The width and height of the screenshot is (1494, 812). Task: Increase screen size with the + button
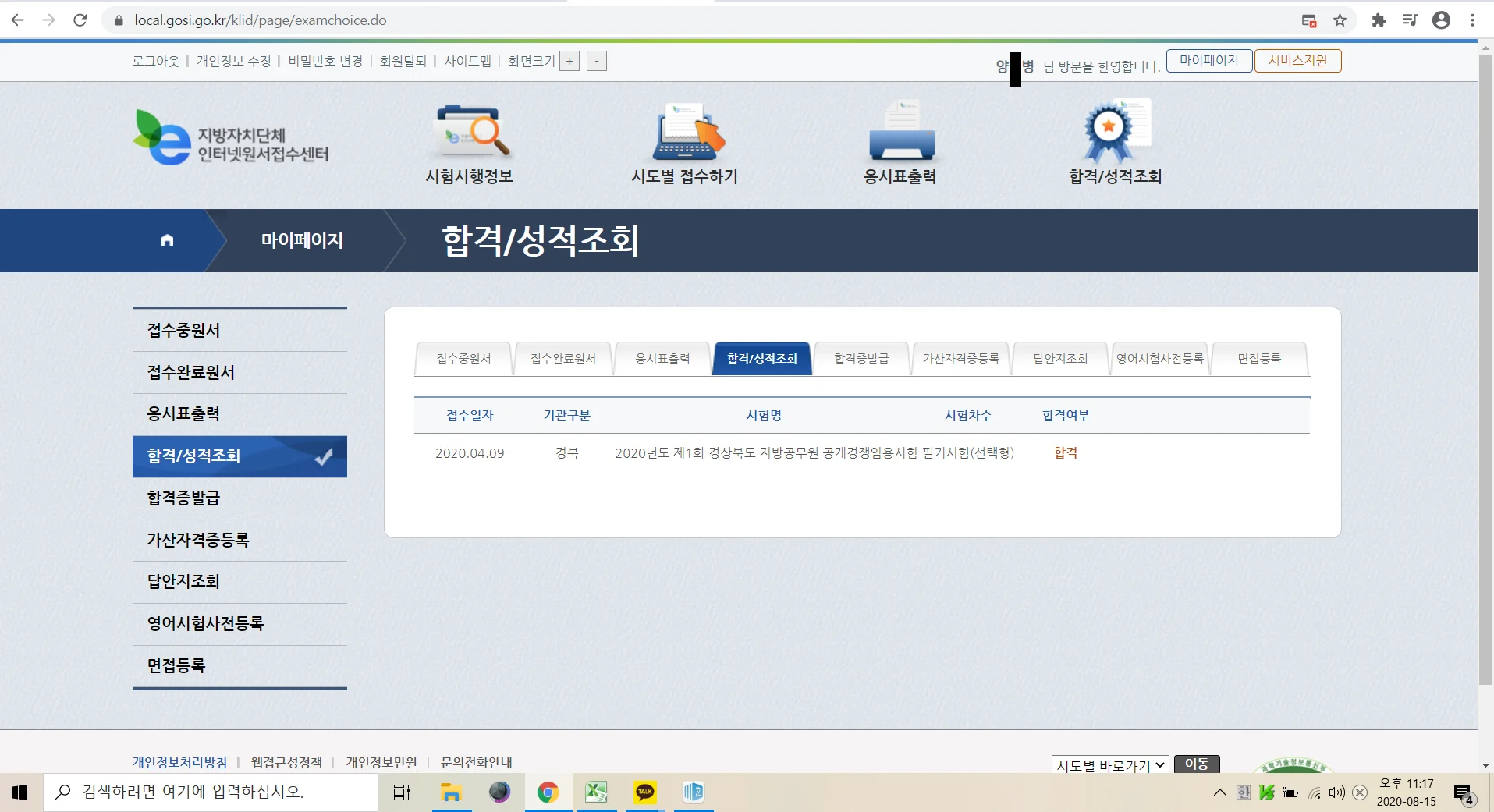570,61
